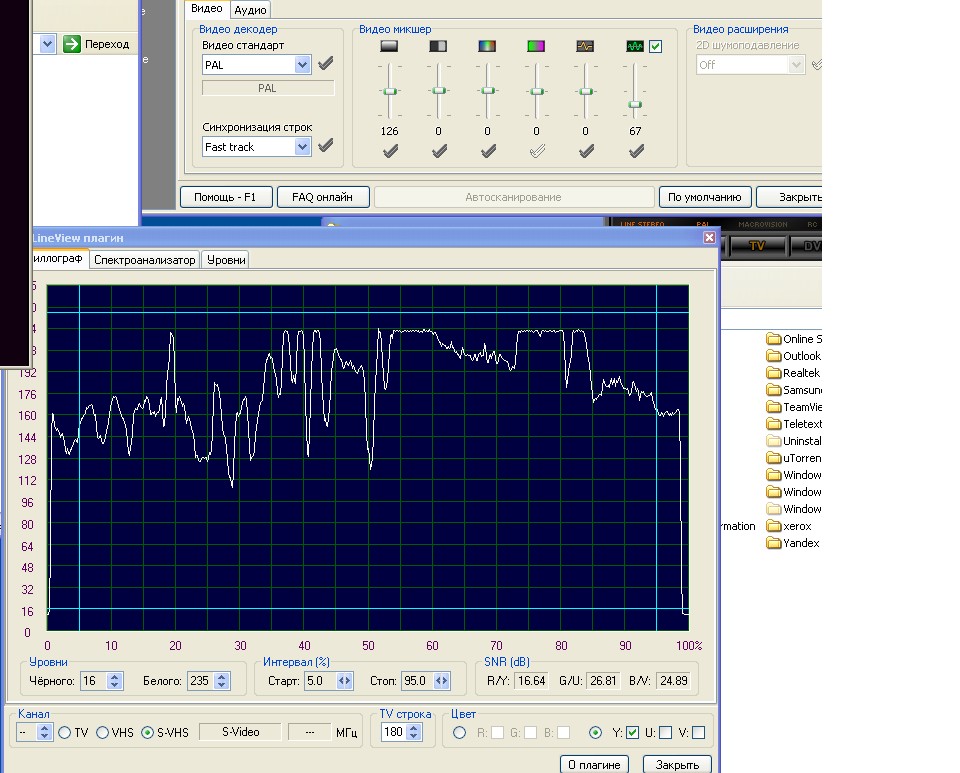Click the contrast icon in video mixer

(438, 46)
